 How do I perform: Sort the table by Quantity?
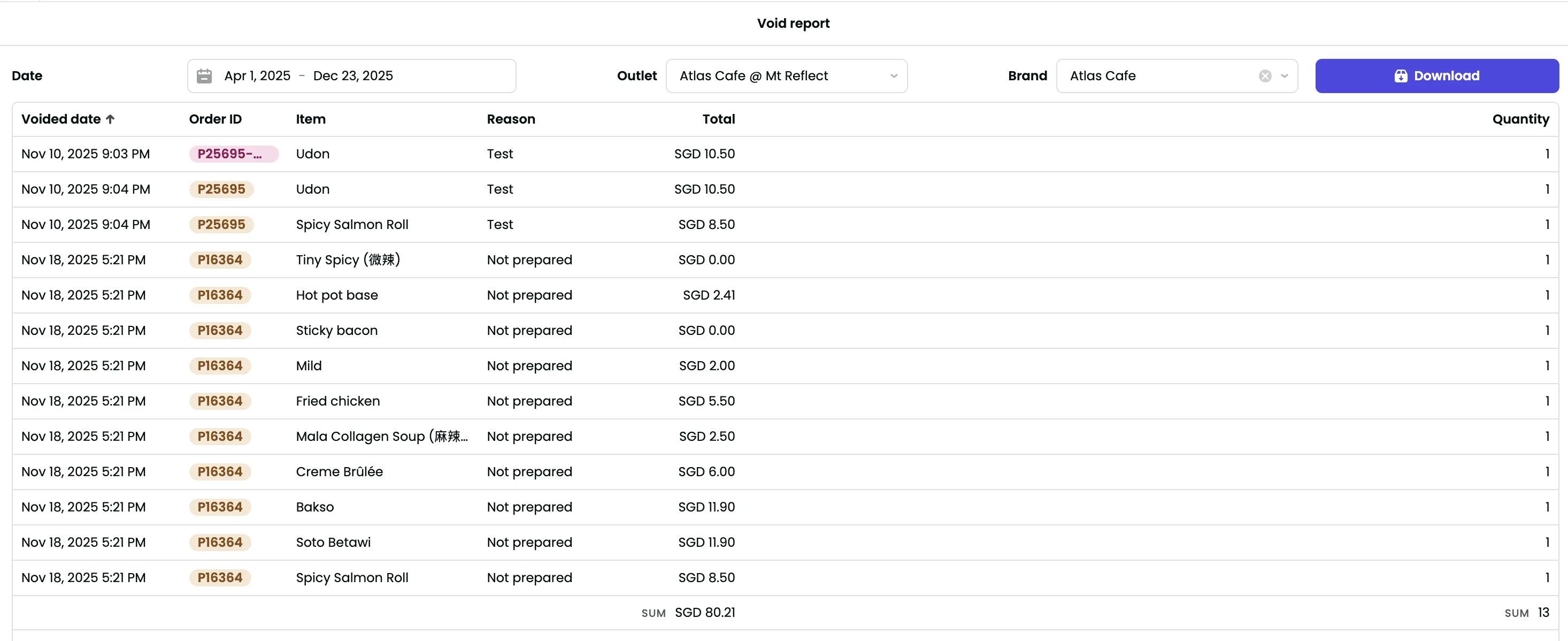(1520, 119)
